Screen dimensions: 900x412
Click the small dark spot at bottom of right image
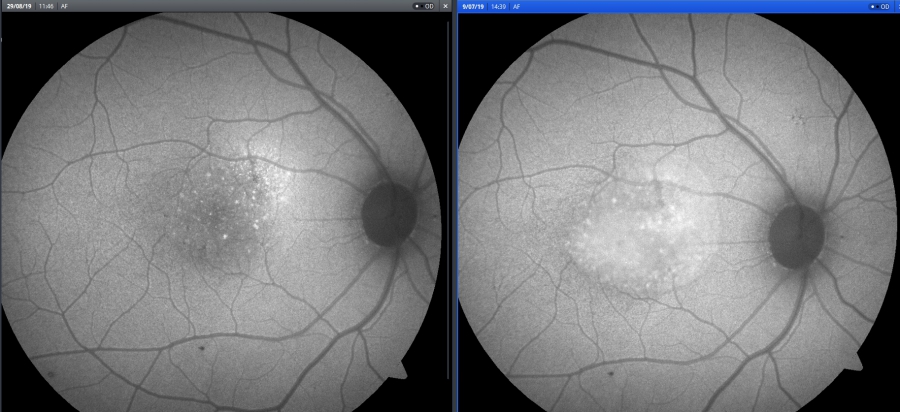pyautogui.click(x=612, y=372)
